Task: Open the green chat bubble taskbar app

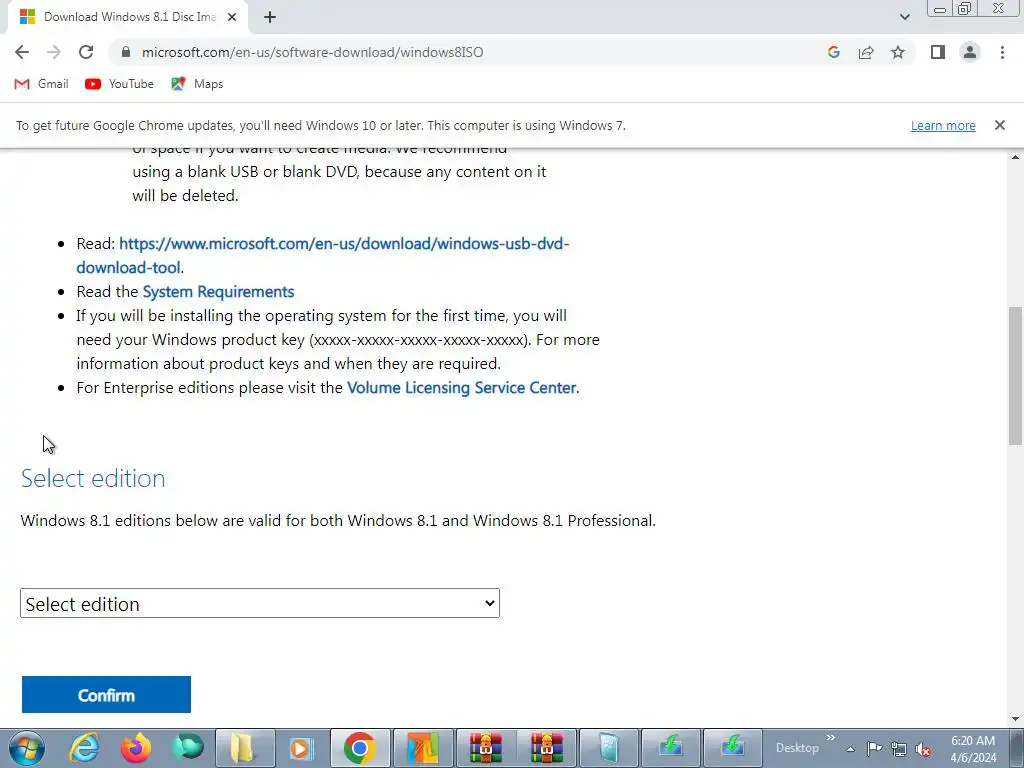Action: tap(188, 748)
